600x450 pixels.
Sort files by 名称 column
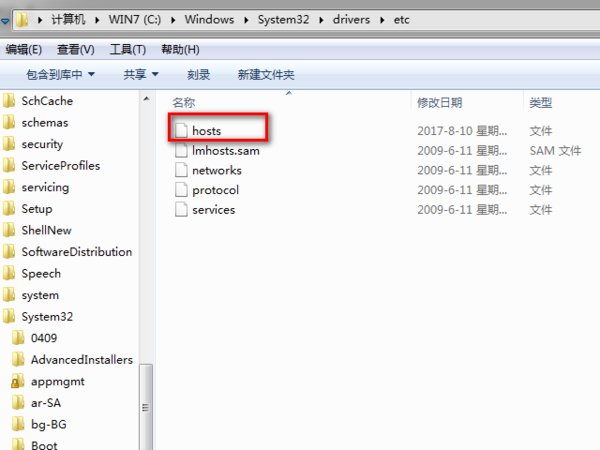click(184, 102)
